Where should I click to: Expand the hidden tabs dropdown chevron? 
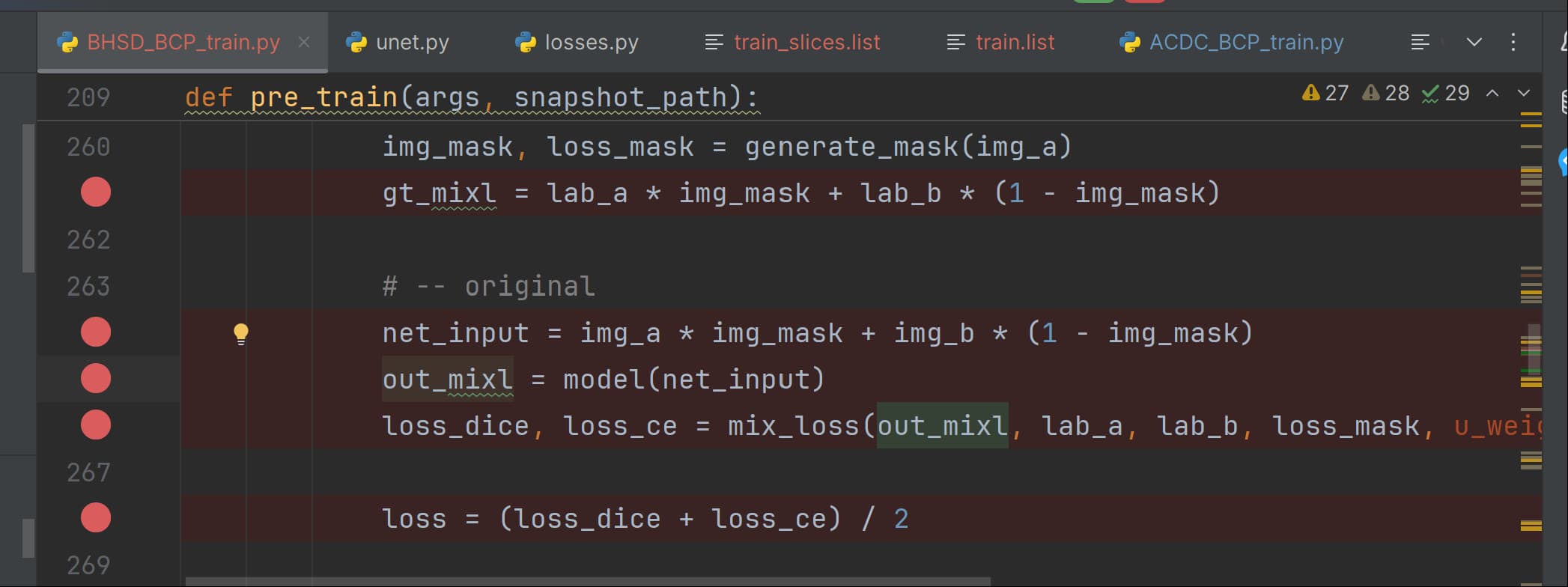click(x=1474, y=42)
